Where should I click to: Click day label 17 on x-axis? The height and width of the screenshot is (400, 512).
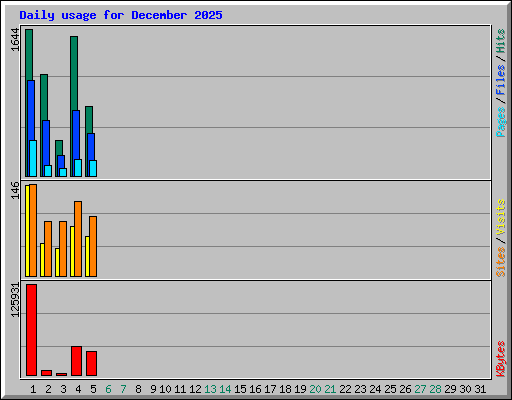[x=270, y=389]
